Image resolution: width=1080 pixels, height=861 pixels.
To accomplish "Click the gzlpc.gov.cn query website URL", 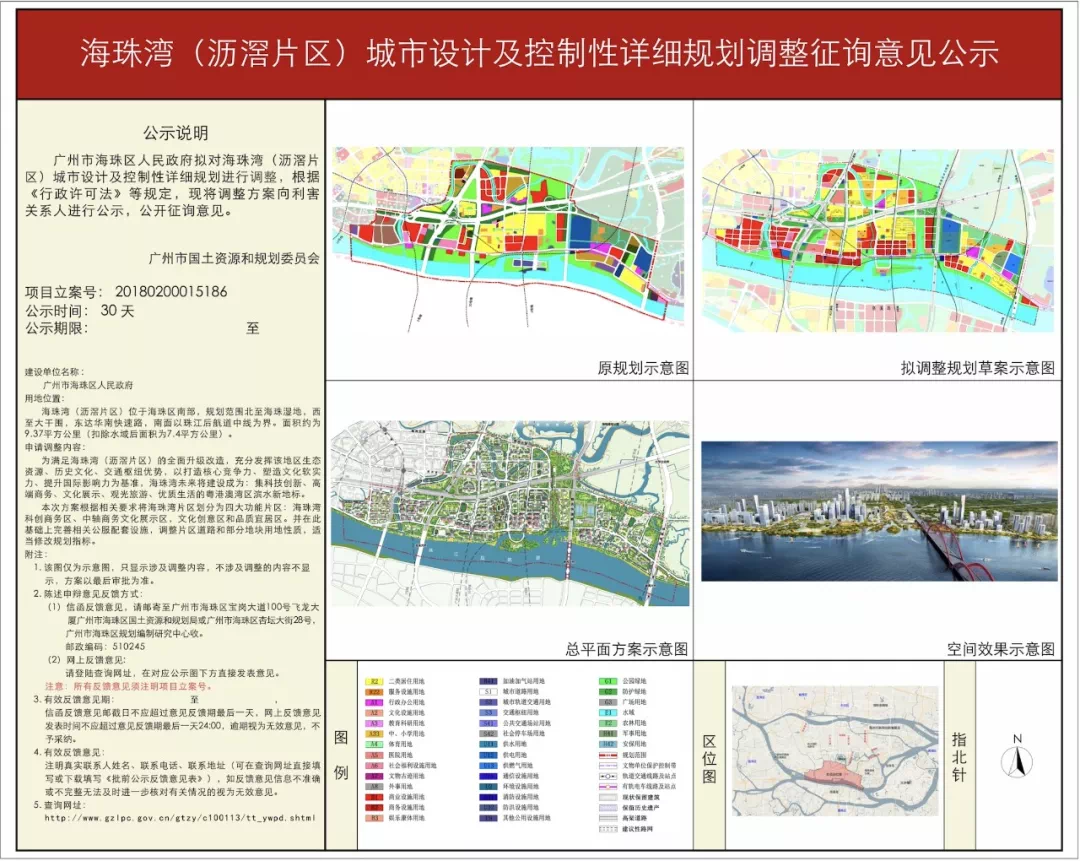I will (x=181, y=816).
